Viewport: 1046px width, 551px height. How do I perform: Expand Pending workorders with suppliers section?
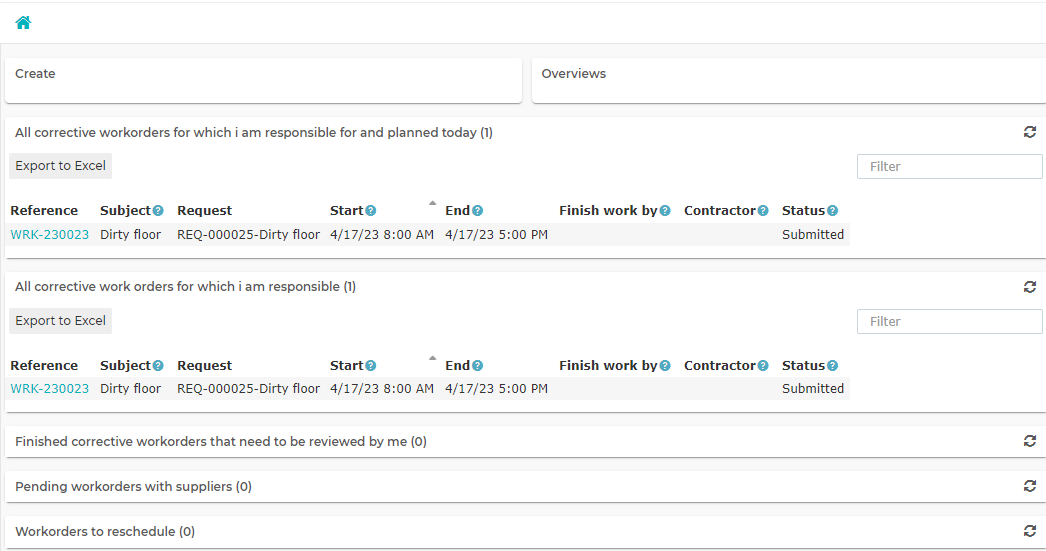(x=133, y=486)
